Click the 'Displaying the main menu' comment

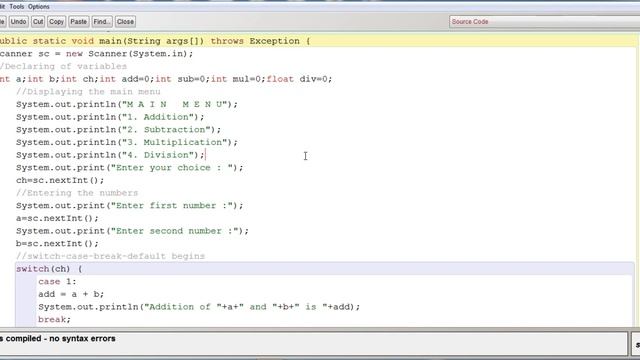(88, 91)
